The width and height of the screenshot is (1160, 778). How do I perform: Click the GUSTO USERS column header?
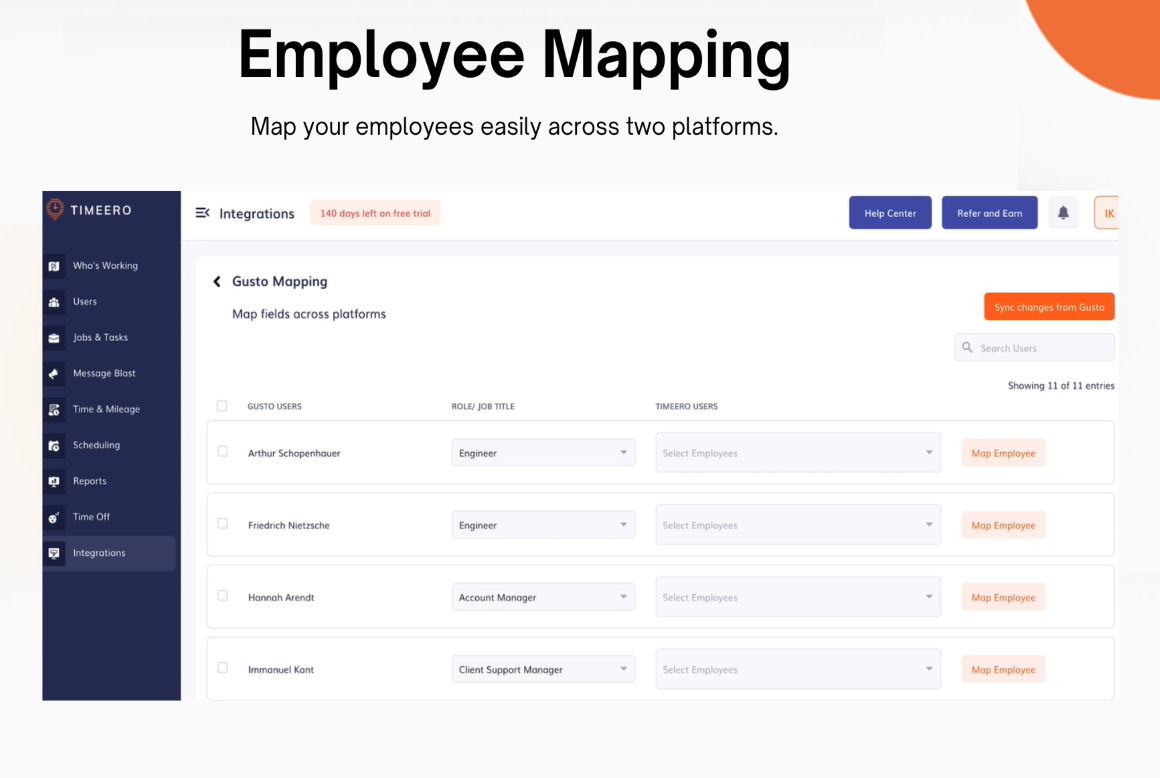(274, 406)
